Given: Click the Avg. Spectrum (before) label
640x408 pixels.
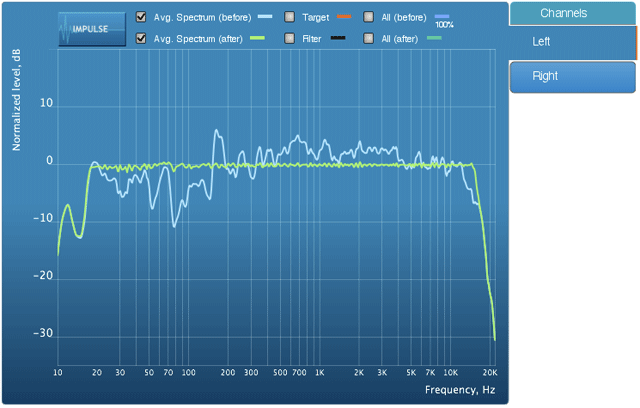Looking at the screenshot, I should tap(202, 18).
